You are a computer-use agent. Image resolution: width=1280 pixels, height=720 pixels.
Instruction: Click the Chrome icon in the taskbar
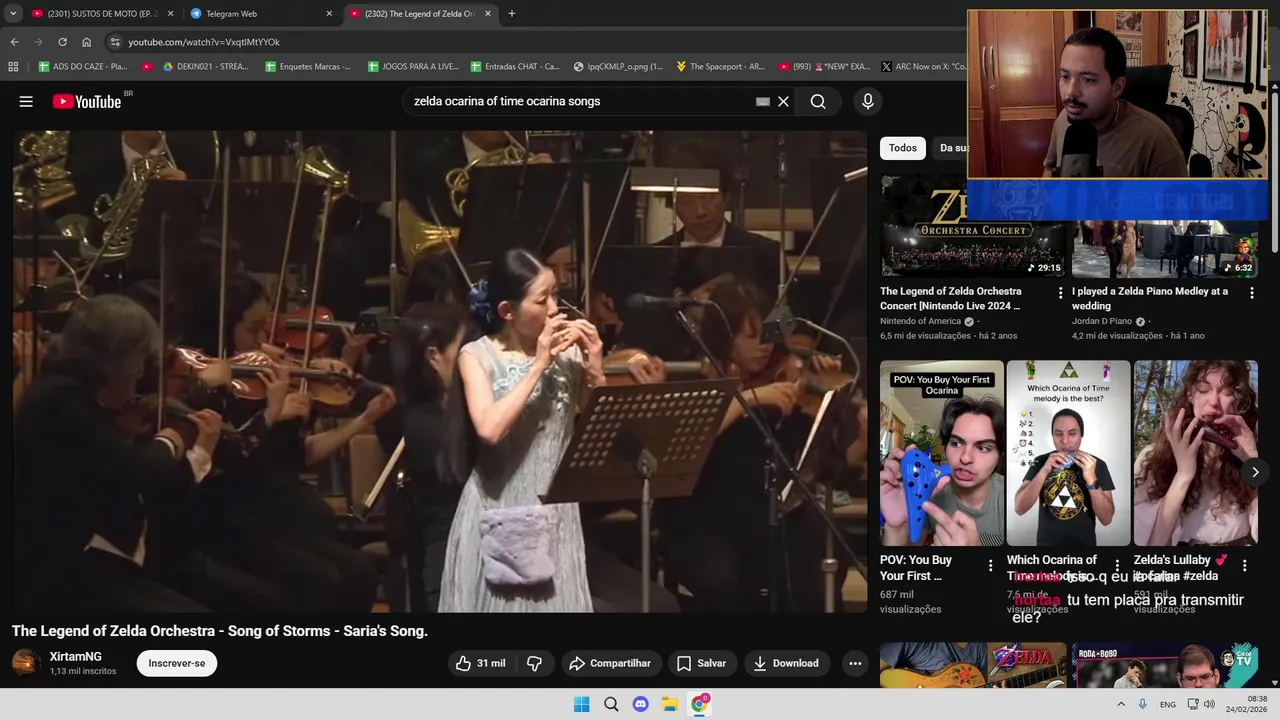[699, 704]
